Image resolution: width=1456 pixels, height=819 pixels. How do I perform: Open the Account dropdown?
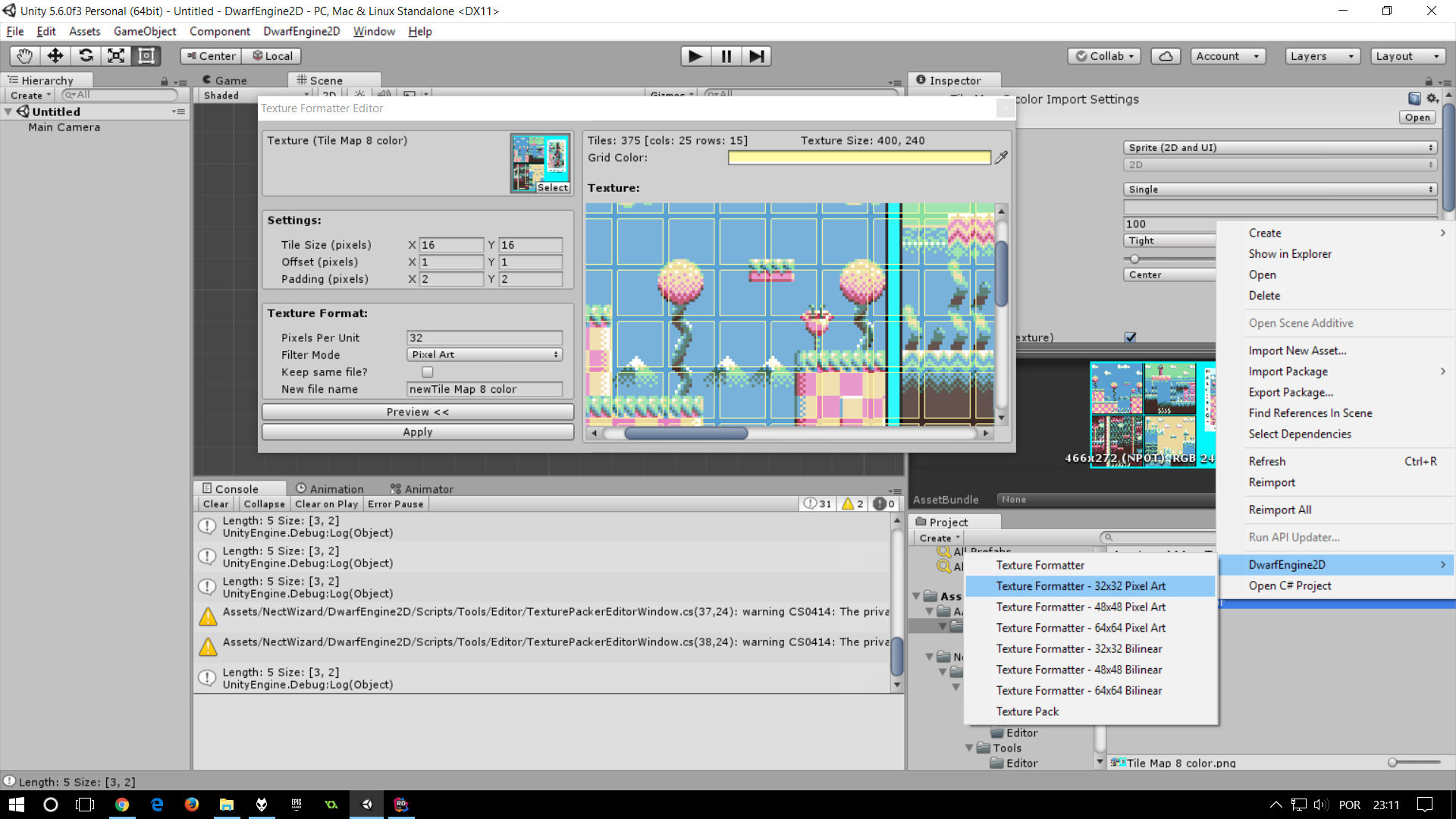[1227, 56]
